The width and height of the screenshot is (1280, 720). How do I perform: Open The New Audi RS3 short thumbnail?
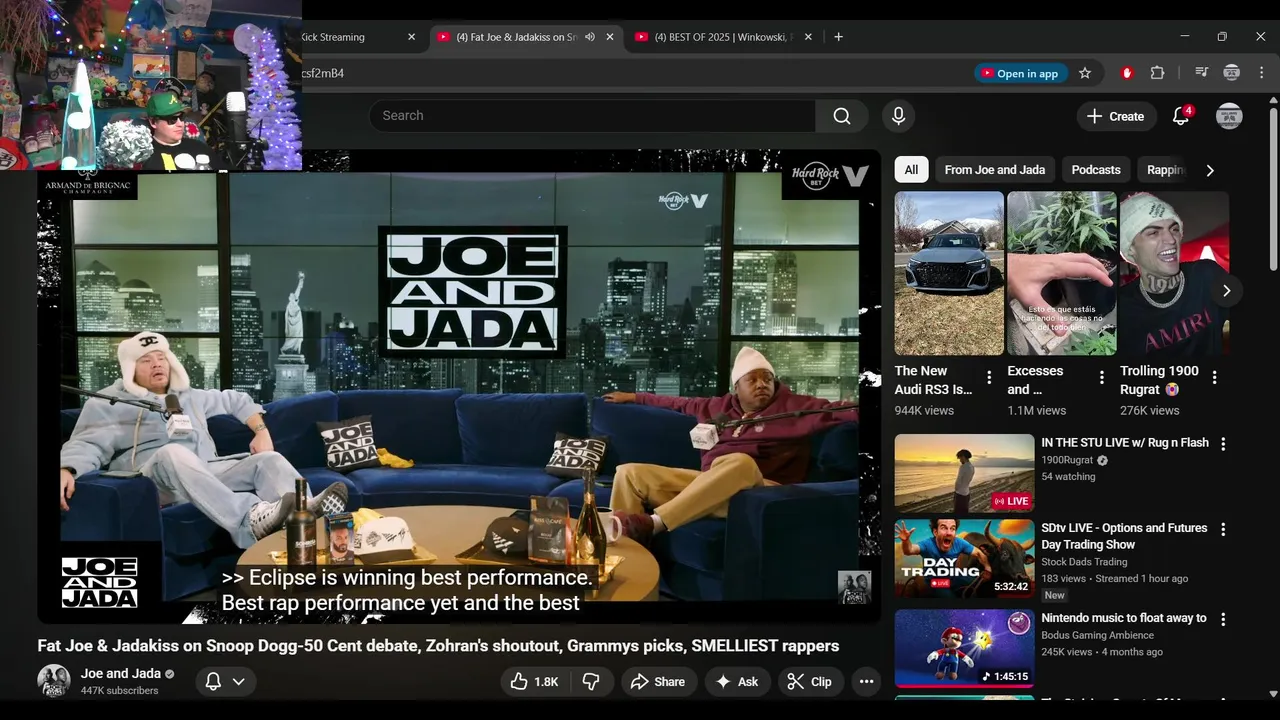(x=949, y=273)
